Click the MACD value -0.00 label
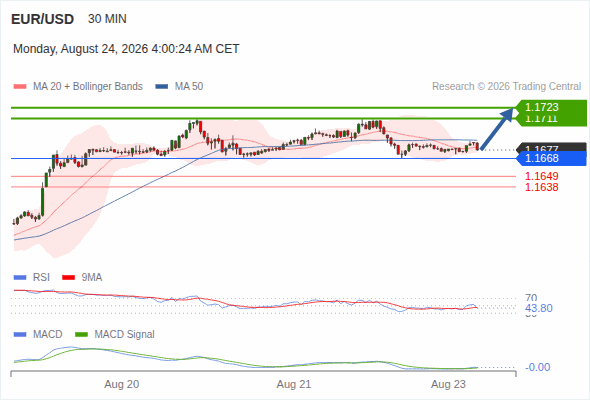This screenshot has height=400, width=590. pos(537,367)
